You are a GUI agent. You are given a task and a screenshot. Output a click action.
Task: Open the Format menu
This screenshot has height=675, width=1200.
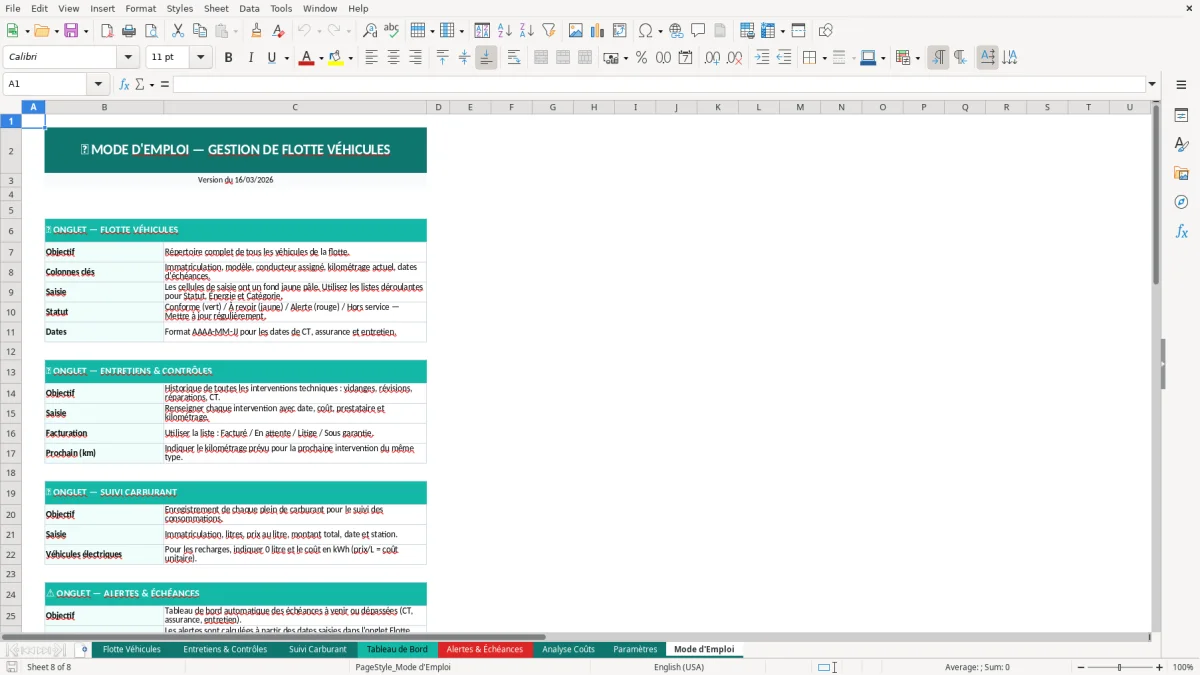[x=141, y=8]
